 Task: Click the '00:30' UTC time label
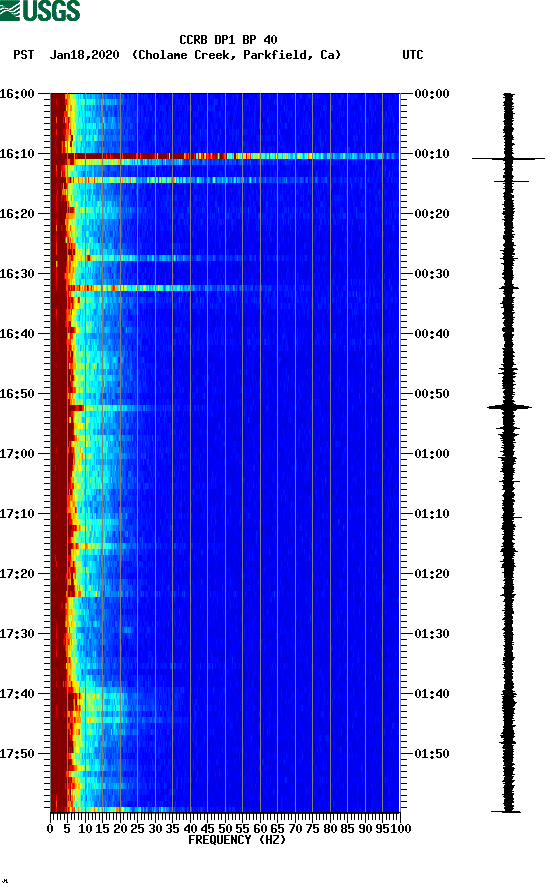(432, 274)
